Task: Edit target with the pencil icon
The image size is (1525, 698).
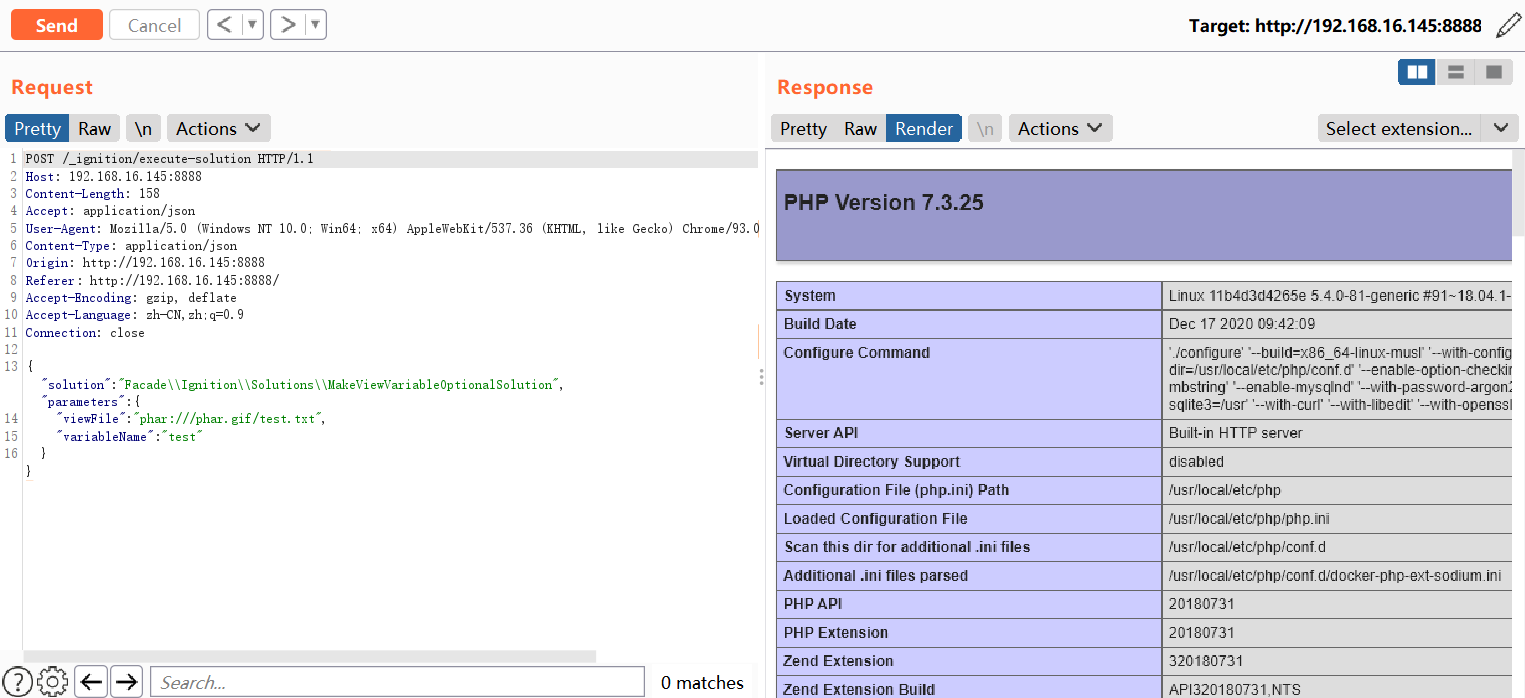Action: tap(1508, 25)
